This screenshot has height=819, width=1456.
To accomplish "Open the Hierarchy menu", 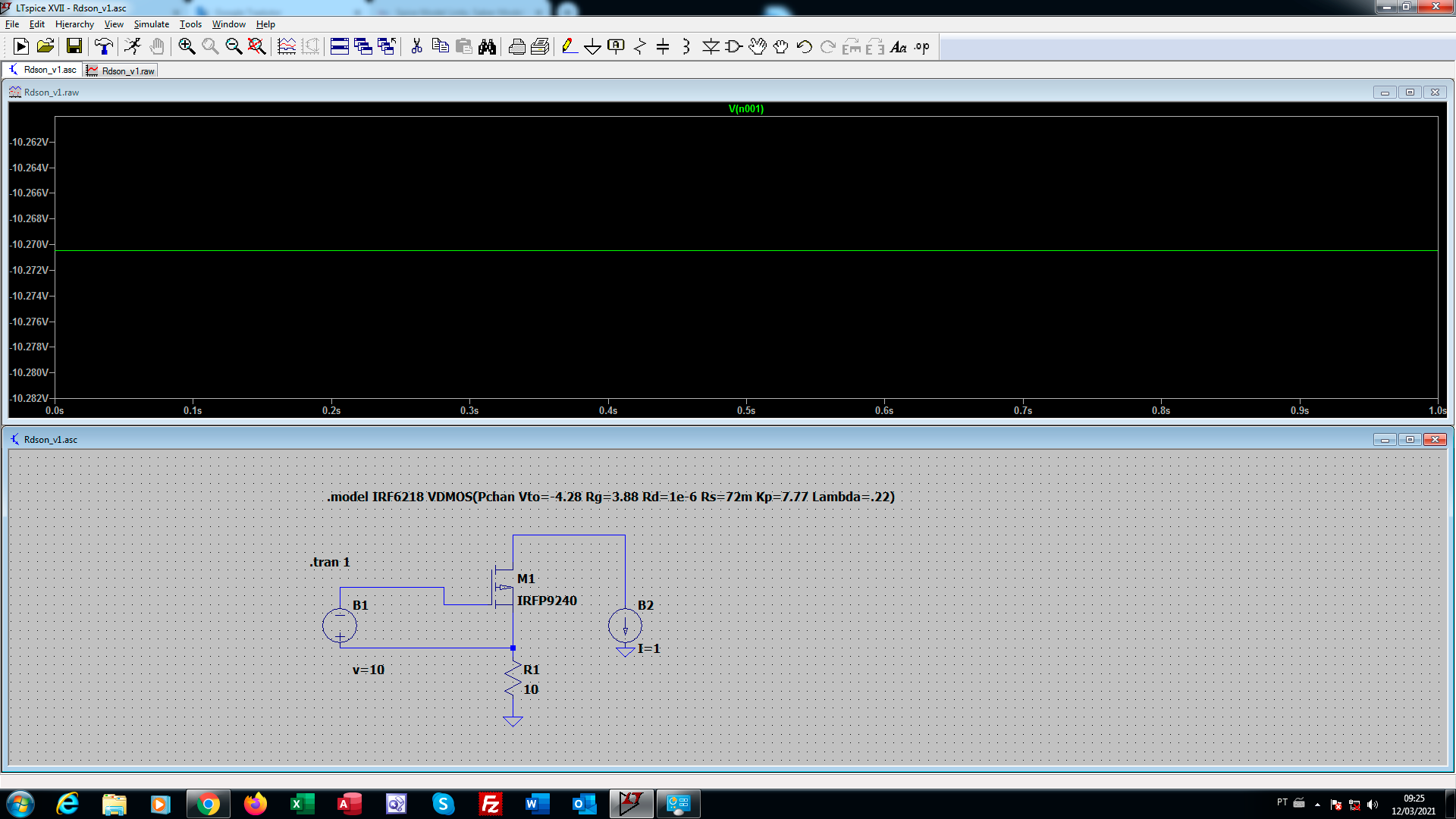I will coord(74,24).
